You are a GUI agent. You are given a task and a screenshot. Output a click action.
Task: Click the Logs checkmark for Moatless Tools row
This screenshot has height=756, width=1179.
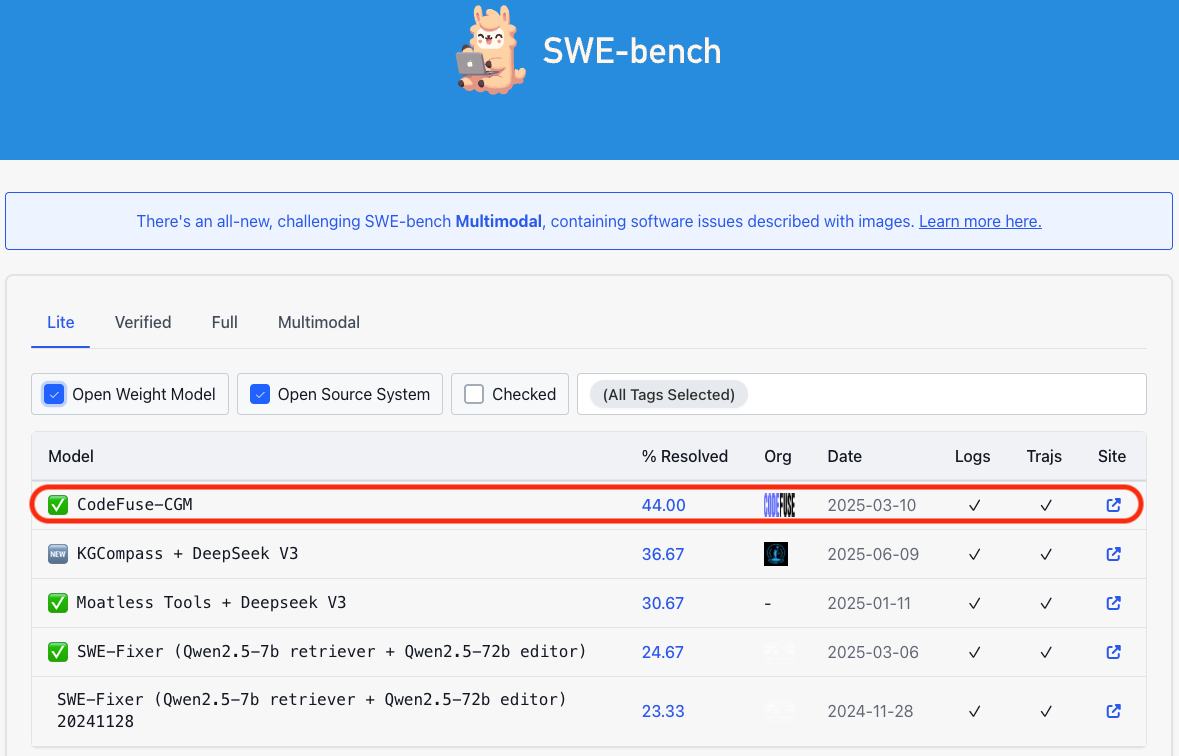(974, 603)
